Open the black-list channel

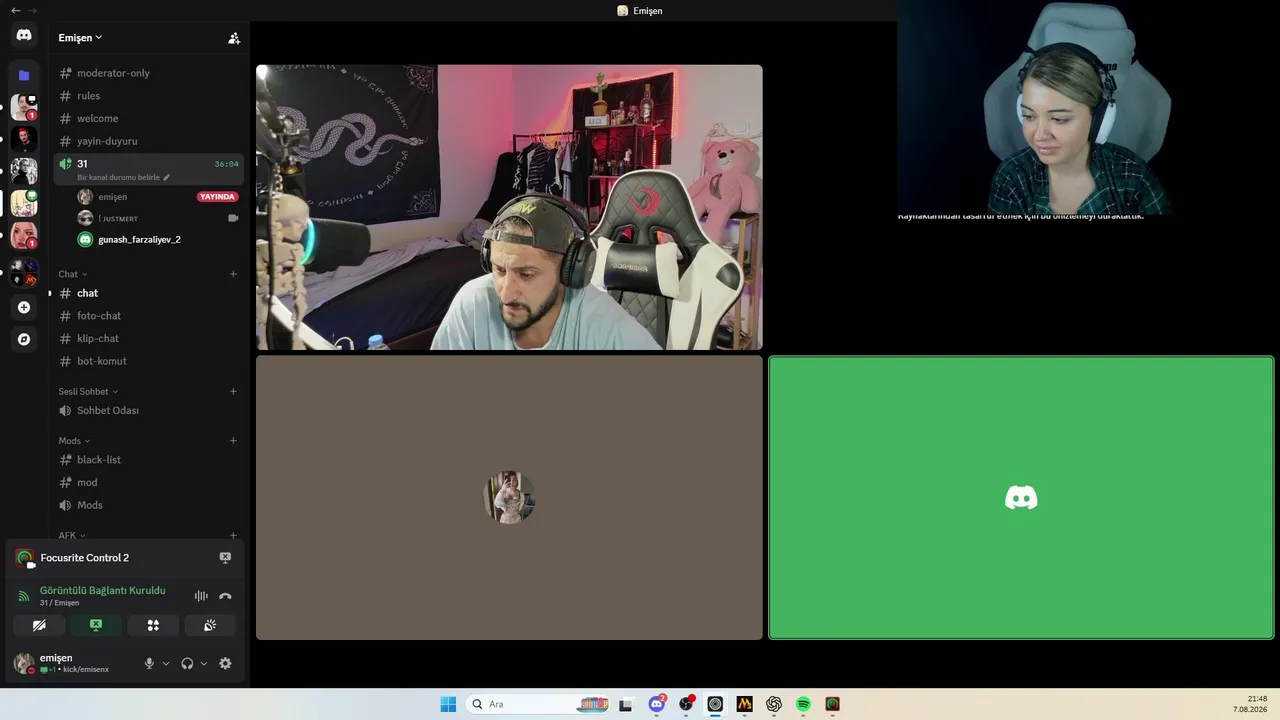click(148, 460)
